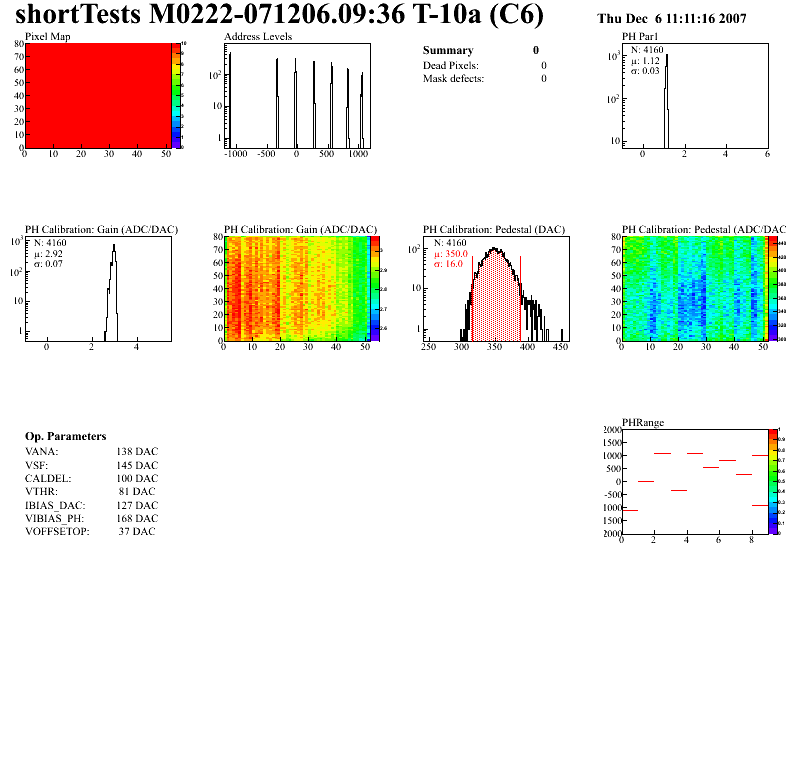The height and width of the screenshot is (772, 796).
Task: Click the VOFFSETOP 37 DAC parameter
Action: coord(90,531)
